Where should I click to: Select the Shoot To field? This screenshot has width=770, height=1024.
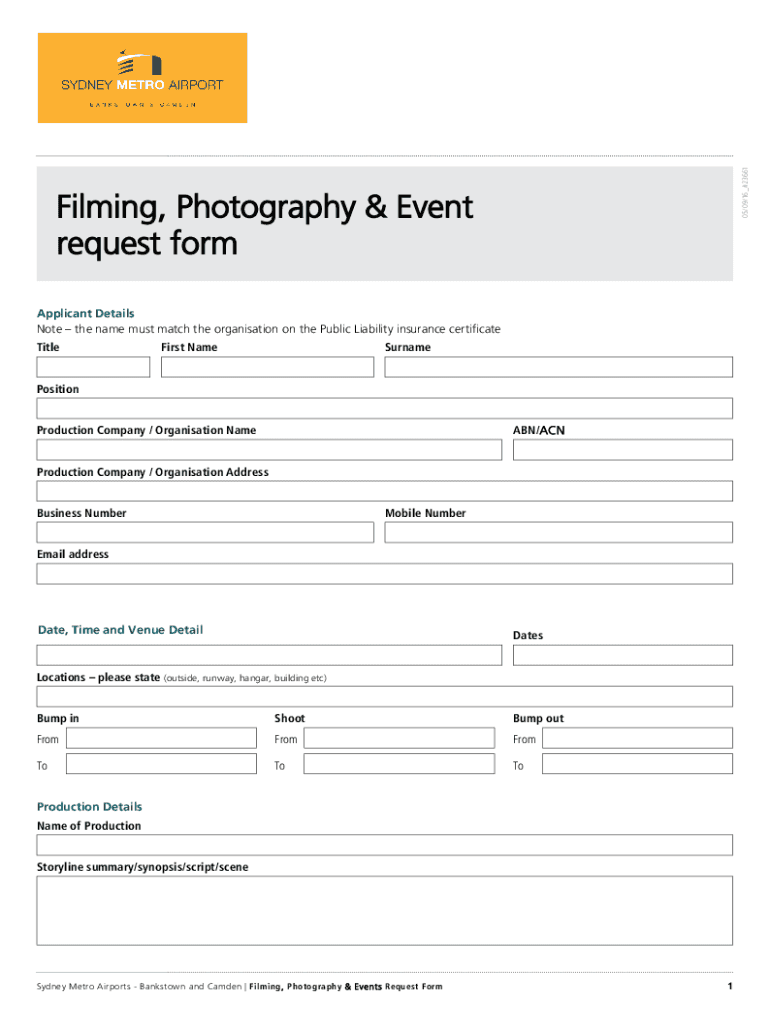click(399, 764)
